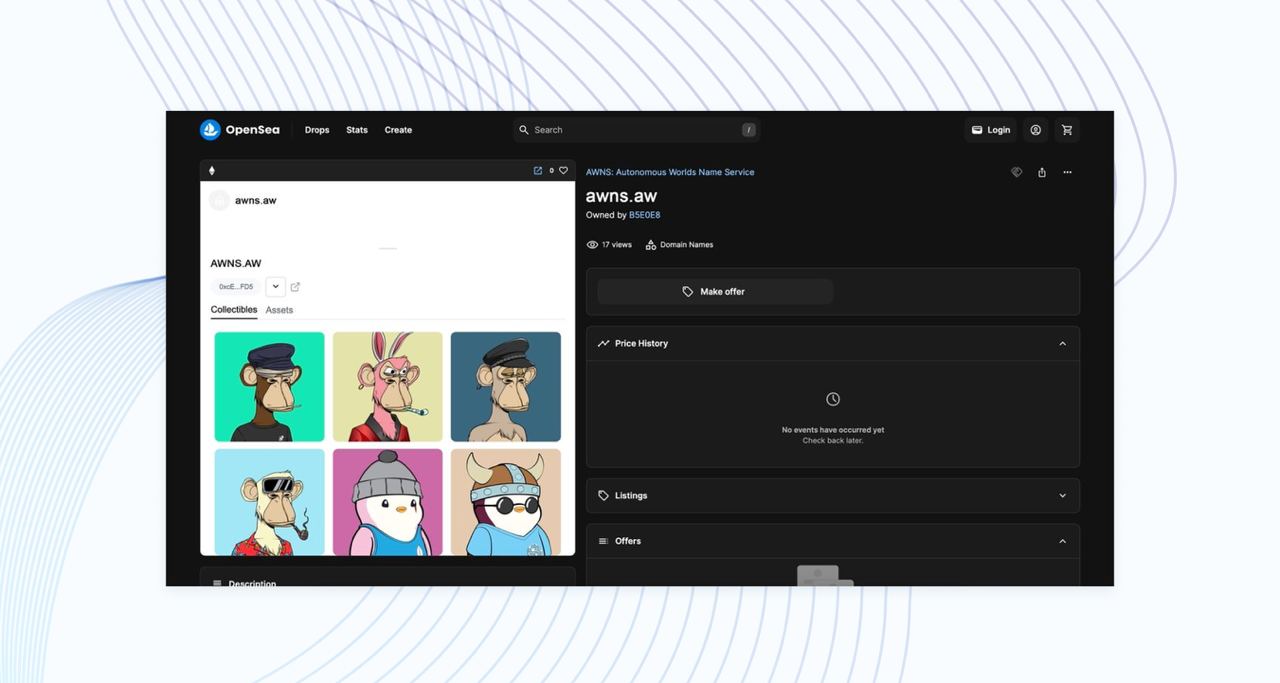Click the Listings tag icon
This screenshot has height=683, width=1280.
point(603,496)
